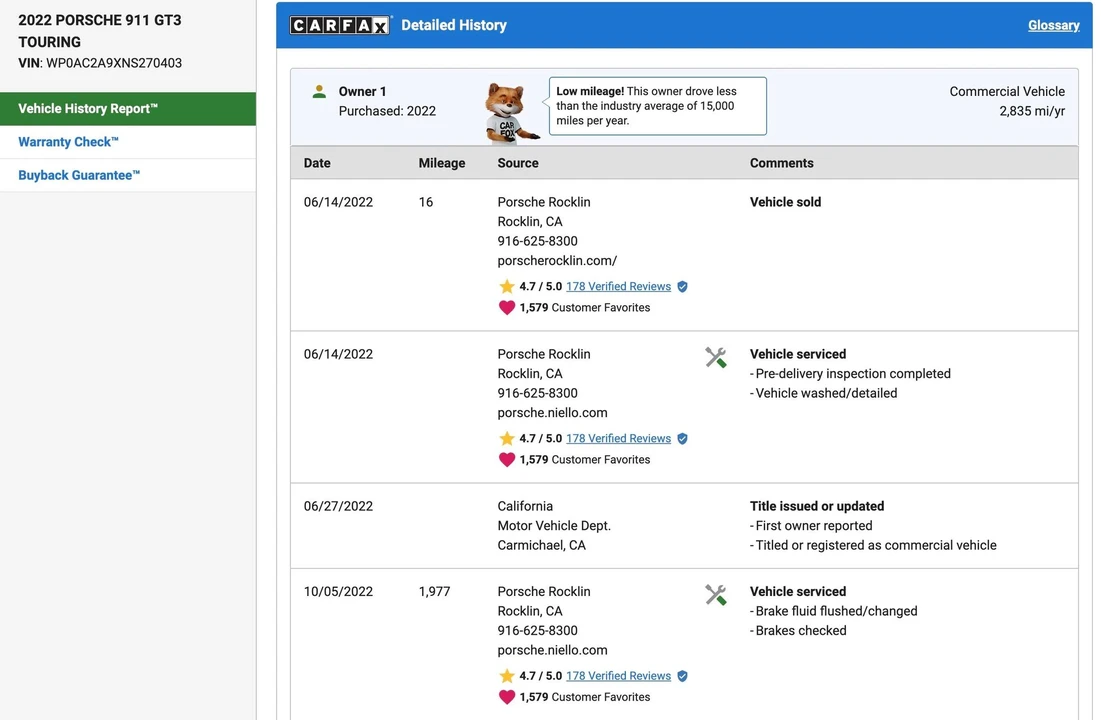Click mileage 16 in Vehicle sold row
The width and height of the screenshot is (1101, 720).
[x=426, y=202]
